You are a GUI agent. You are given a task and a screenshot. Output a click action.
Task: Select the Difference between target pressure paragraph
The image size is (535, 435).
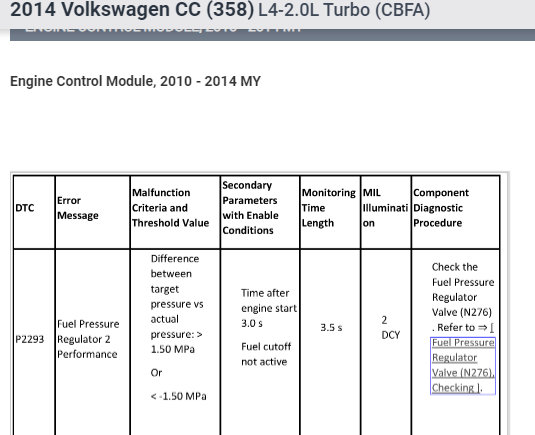(177, 304)
